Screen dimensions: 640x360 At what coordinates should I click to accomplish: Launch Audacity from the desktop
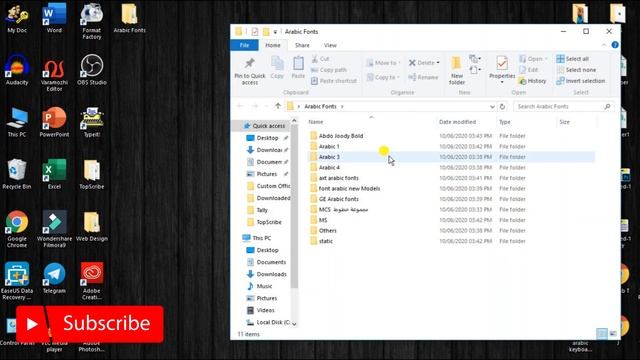click(x=17, y=70)
